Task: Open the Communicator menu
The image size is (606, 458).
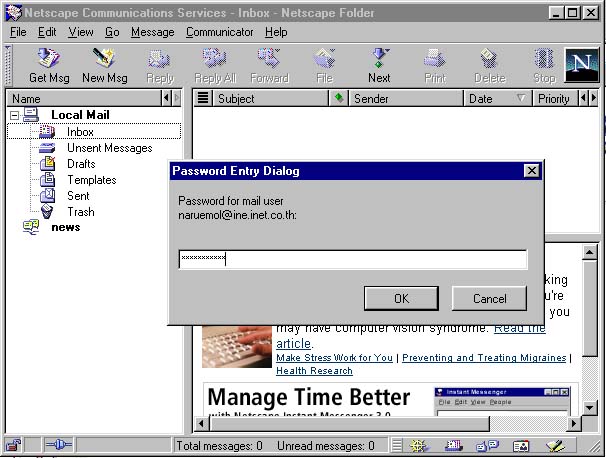Action: point(220,32)
